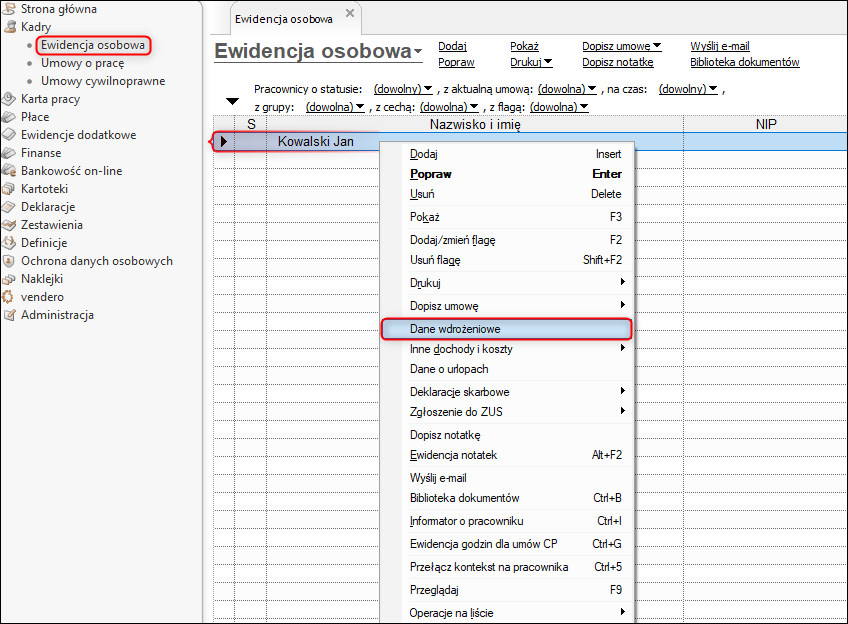Click the Dopisz notatkę toolbar link

click(x=618, y=62)
